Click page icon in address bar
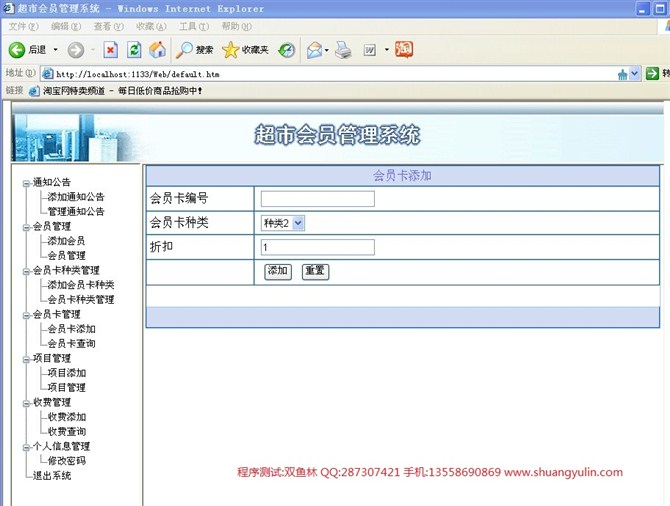Viewport: 670px width, 506px height. (47, 74)
